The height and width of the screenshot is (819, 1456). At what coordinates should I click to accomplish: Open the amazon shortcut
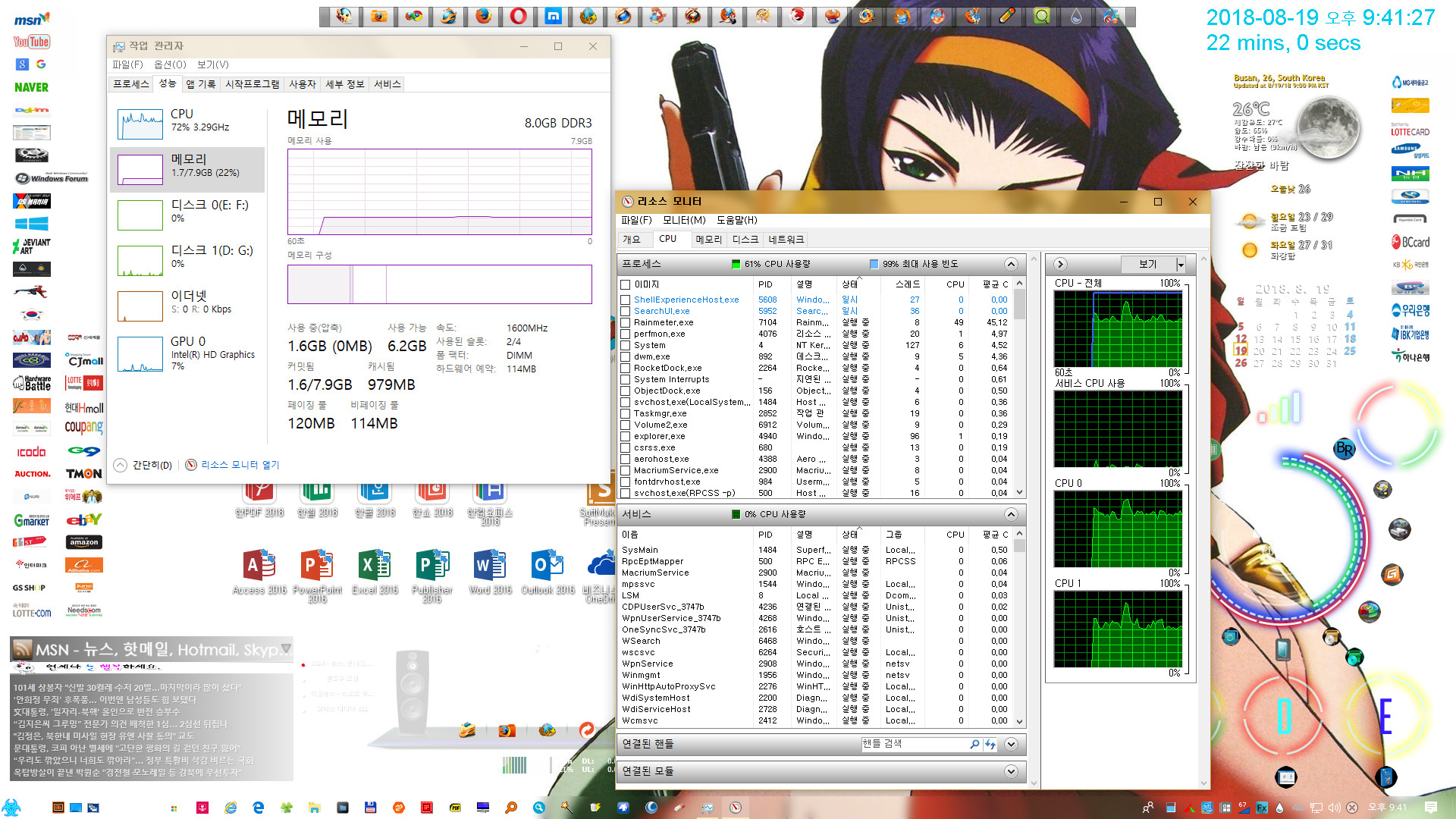pyautogui.click(x=83, y=542)
